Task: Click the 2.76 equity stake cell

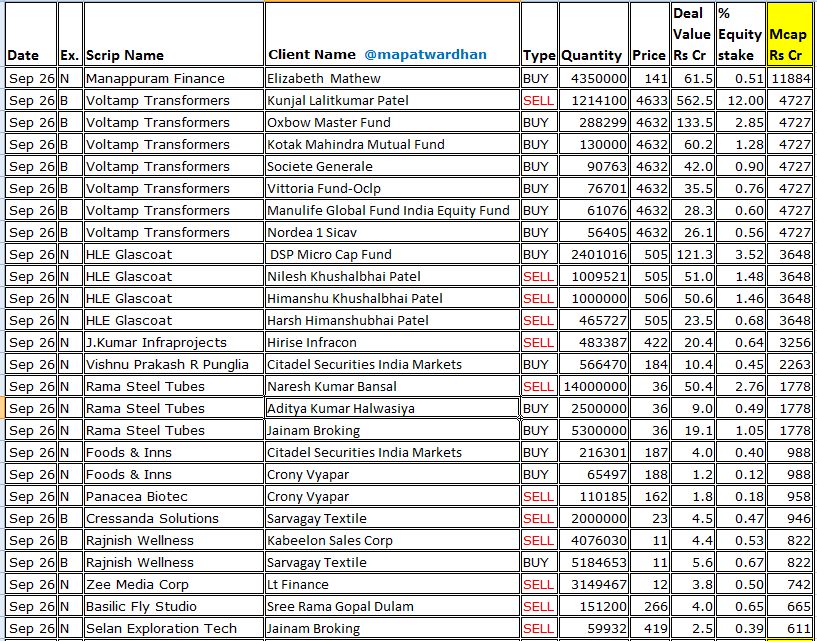Action: tap(741, 386)
